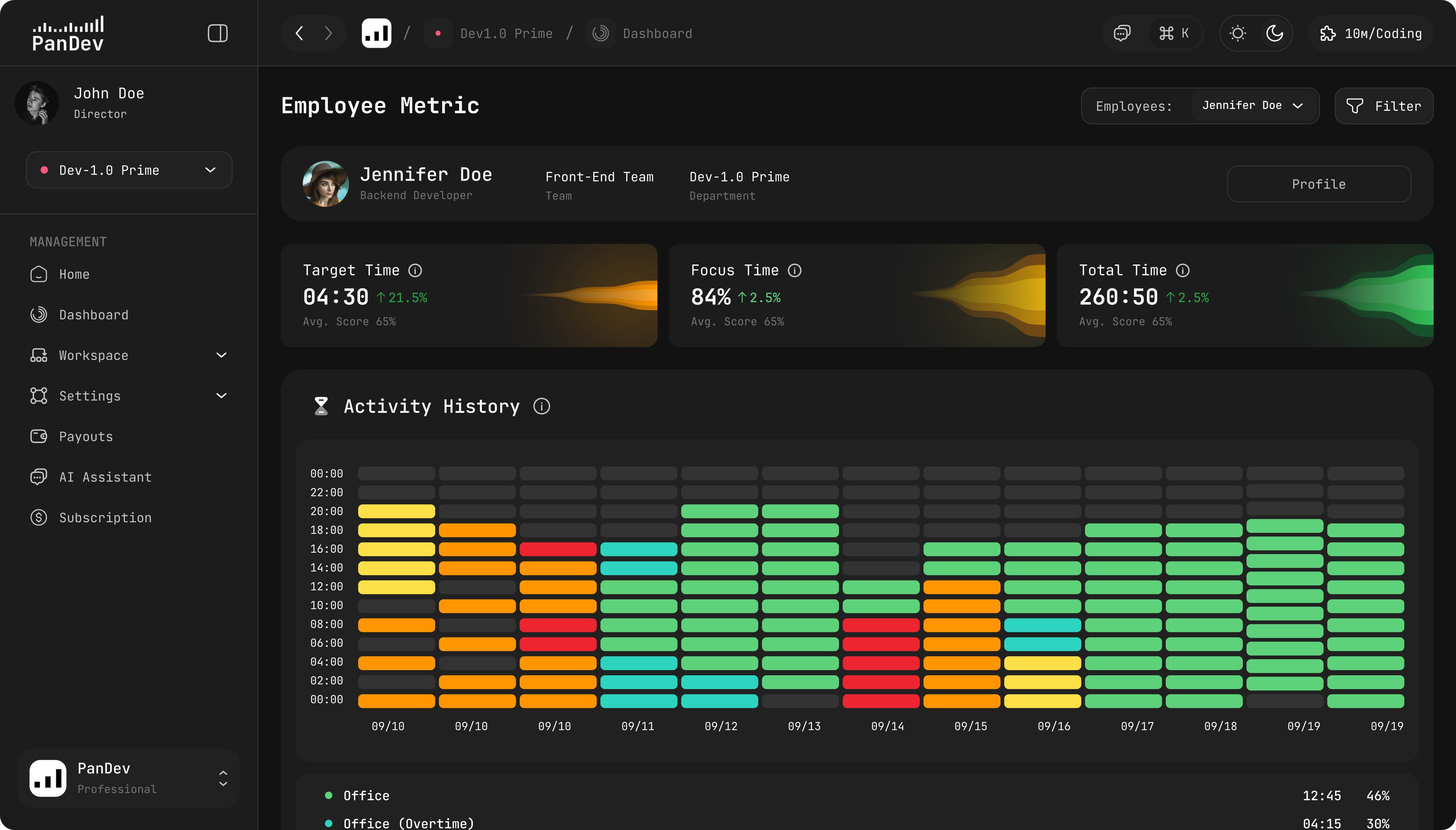Expand the Workspace menu chevron
The width and height of the screenshot is (1456, 830).
point(221,355)
